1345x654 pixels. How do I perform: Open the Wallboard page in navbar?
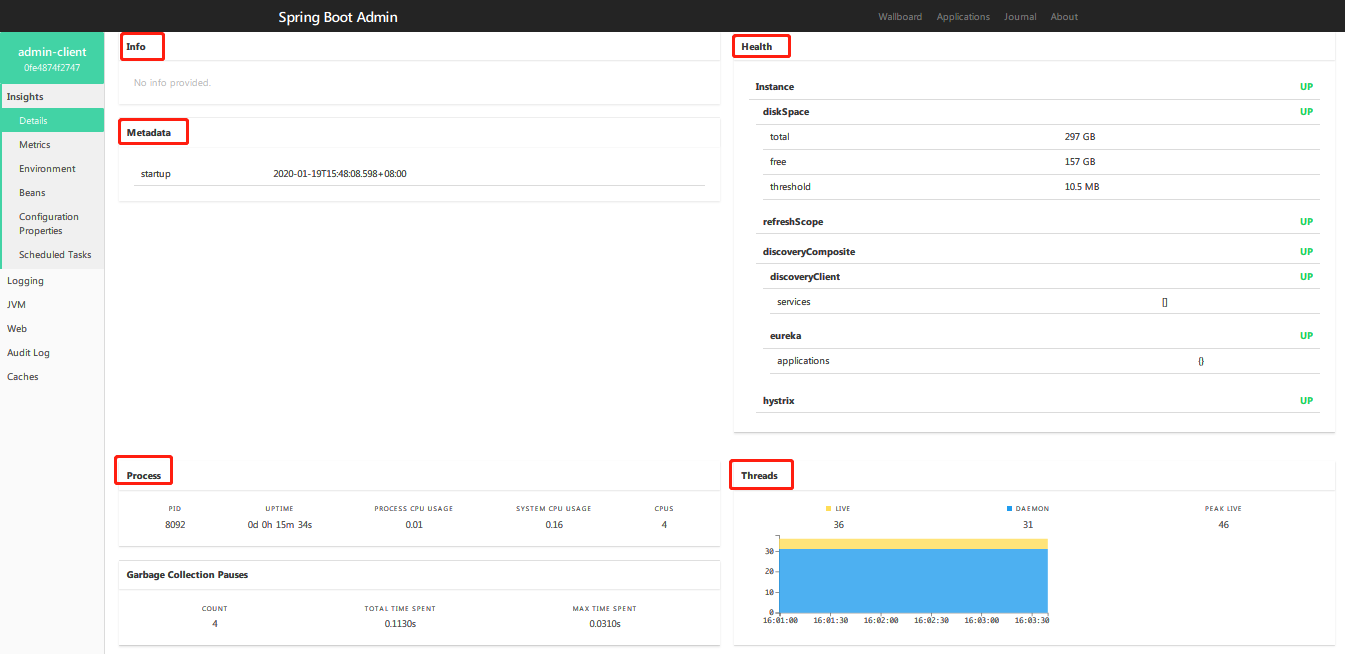point(900,17)
